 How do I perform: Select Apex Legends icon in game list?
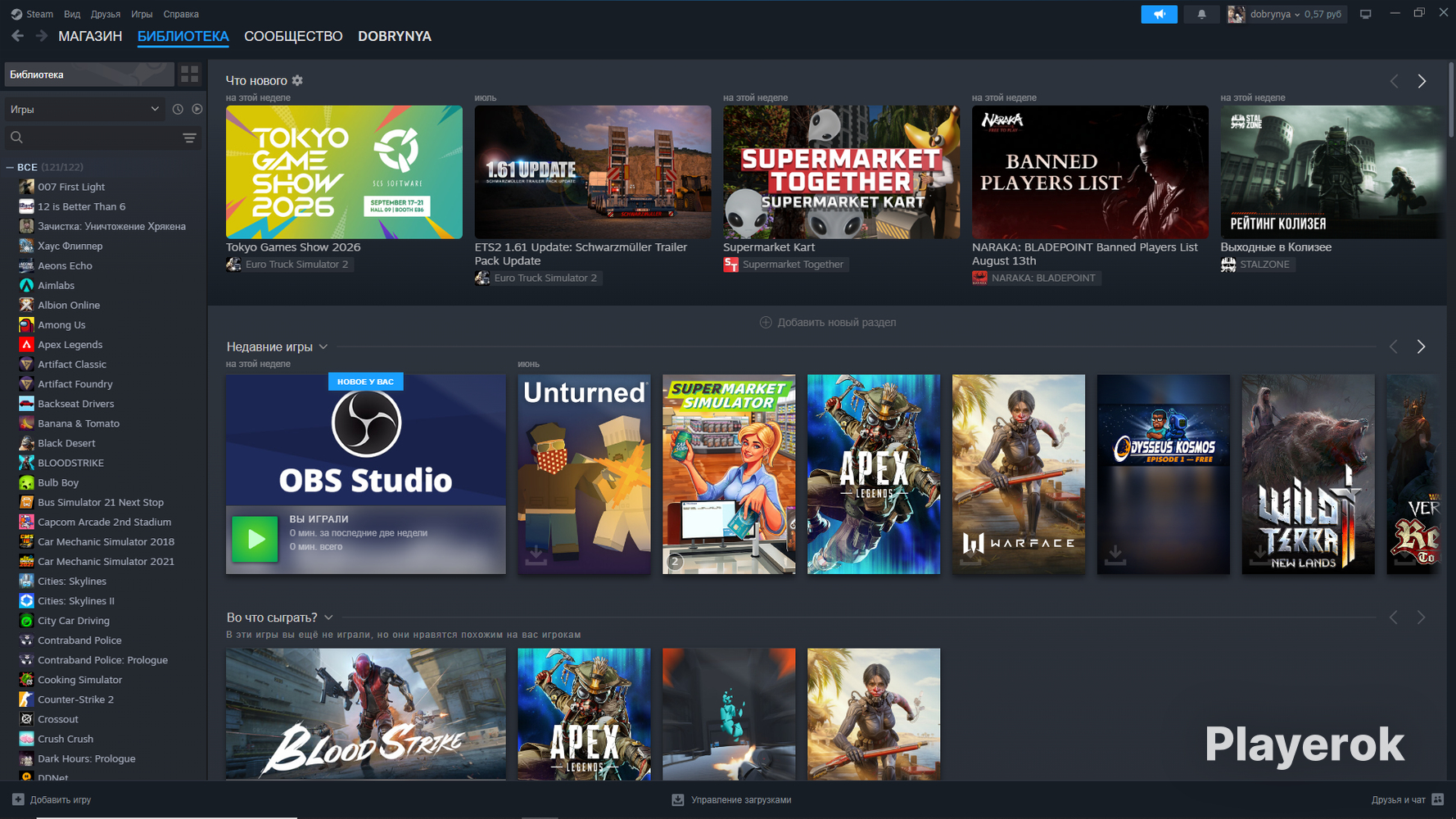coord(26,344)
